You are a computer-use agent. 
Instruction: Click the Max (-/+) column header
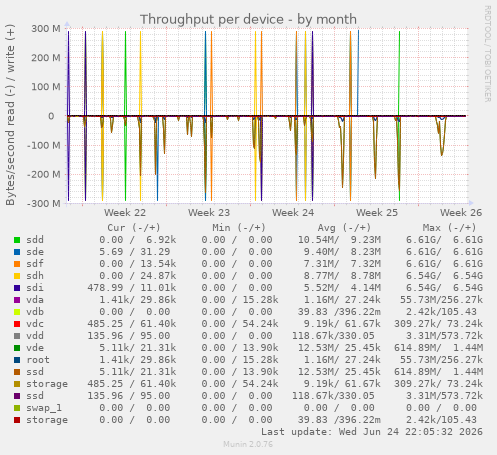point(449,228)
